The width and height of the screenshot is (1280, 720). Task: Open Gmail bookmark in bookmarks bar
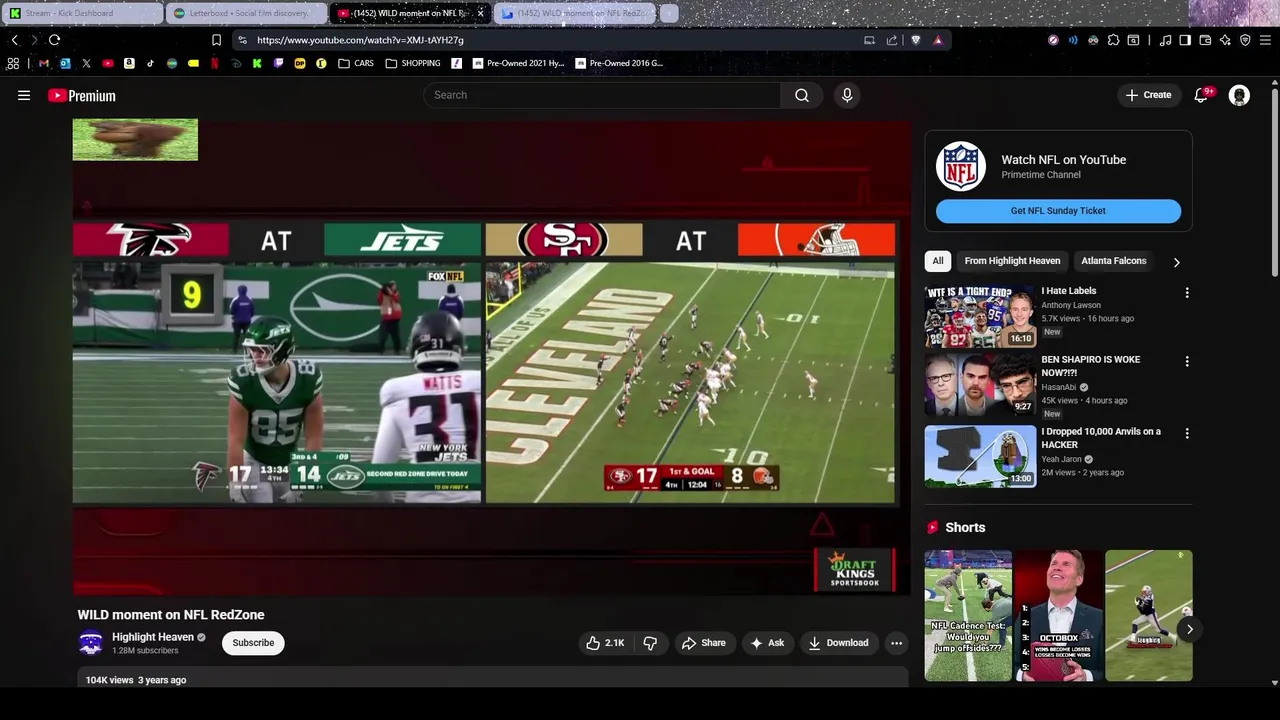44,63
